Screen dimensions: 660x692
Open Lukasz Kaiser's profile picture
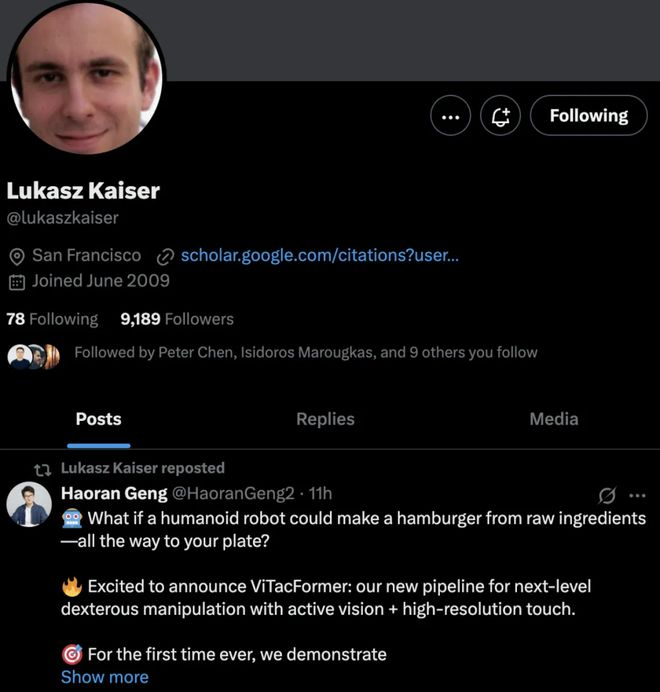pyautogui.click(x=86, y=80)
